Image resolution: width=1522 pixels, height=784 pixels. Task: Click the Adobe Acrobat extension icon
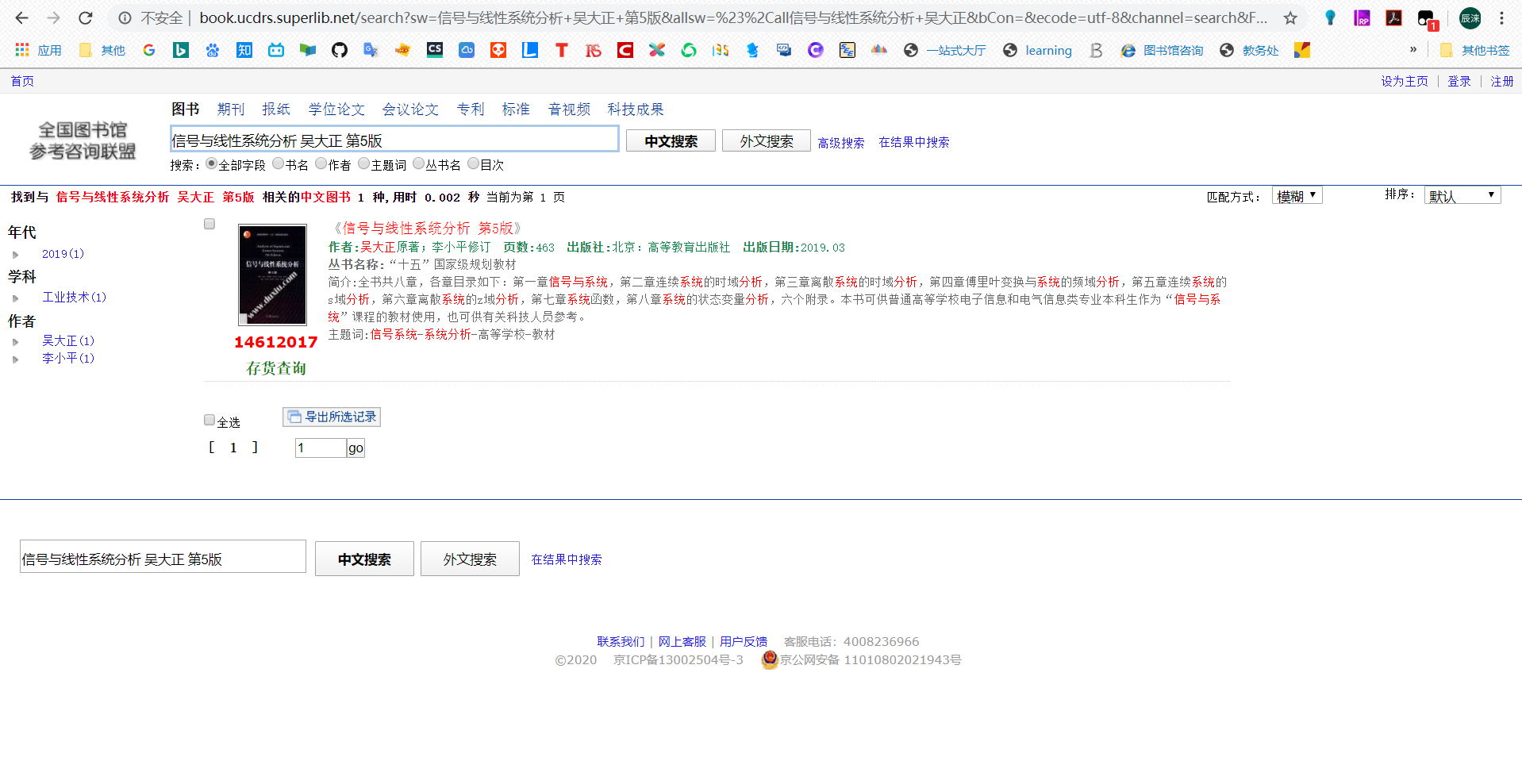(x=1394, y=18)
